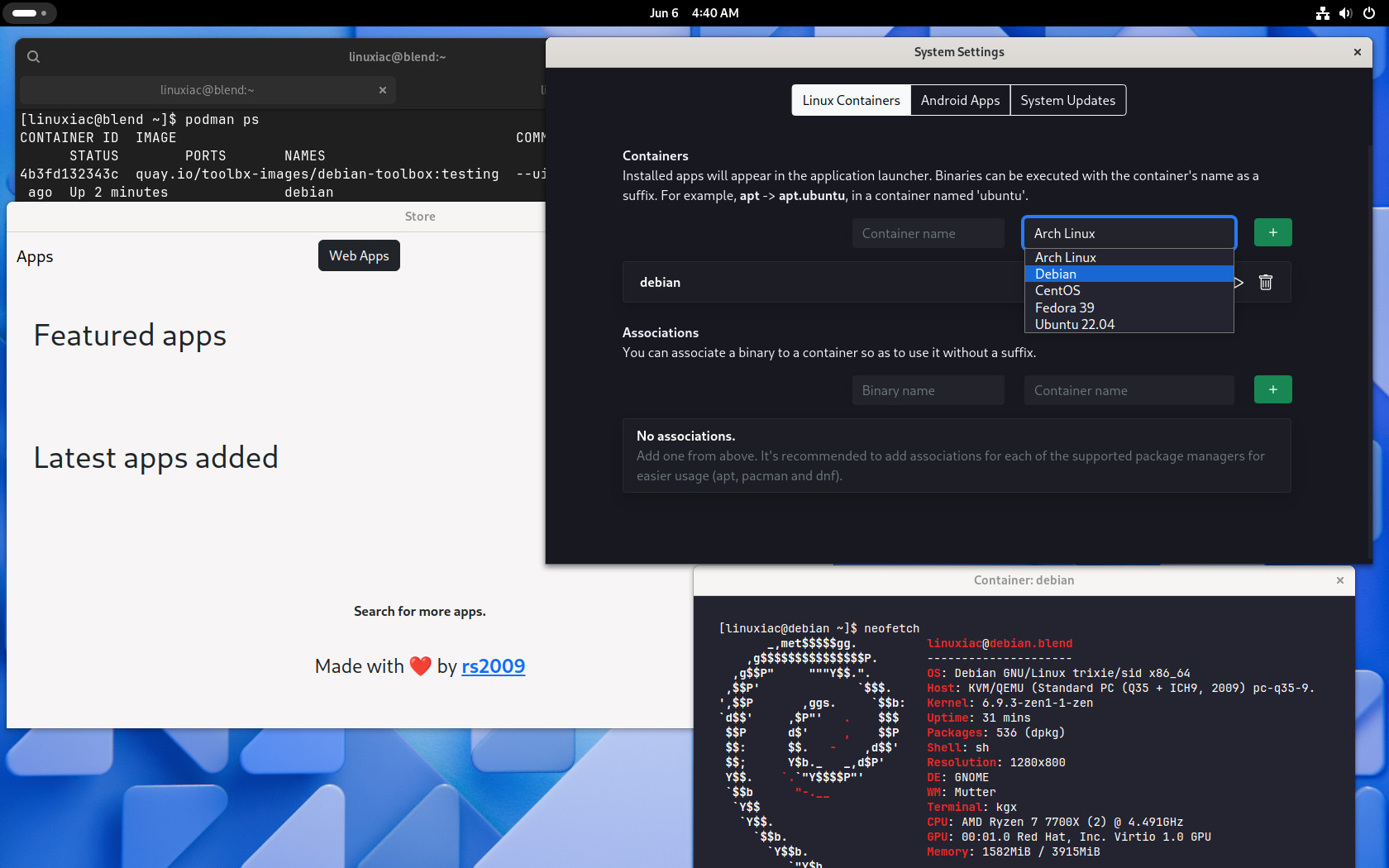Viewport: 1389px width, 868px height.
Task: Close the linuxiac@blend terminal tab
Action: [383, 90]
